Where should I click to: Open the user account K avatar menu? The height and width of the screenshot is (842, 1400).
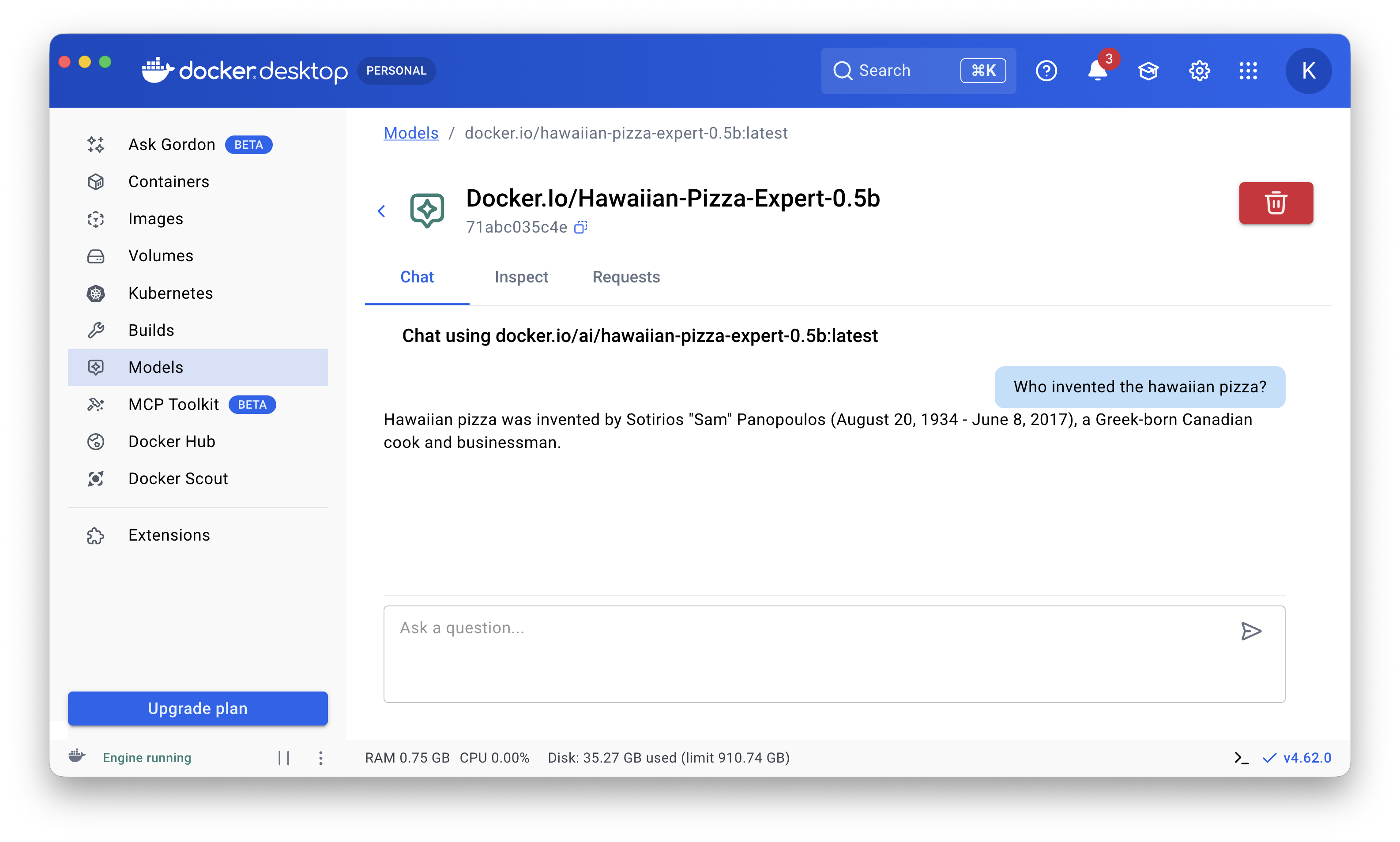point(1308,71)
